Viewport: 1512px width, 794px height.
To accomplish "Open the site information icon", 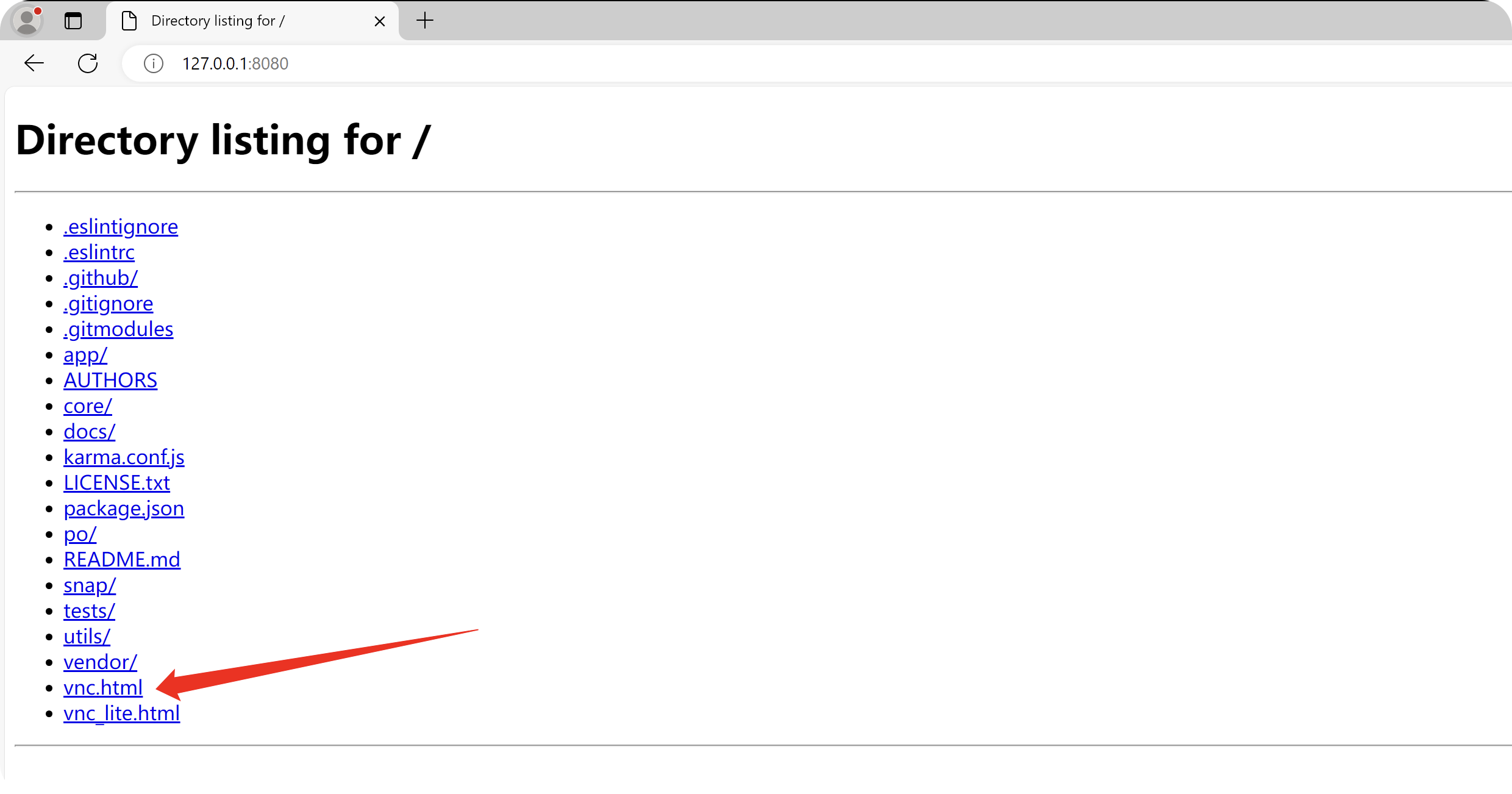I will point(154,63).
